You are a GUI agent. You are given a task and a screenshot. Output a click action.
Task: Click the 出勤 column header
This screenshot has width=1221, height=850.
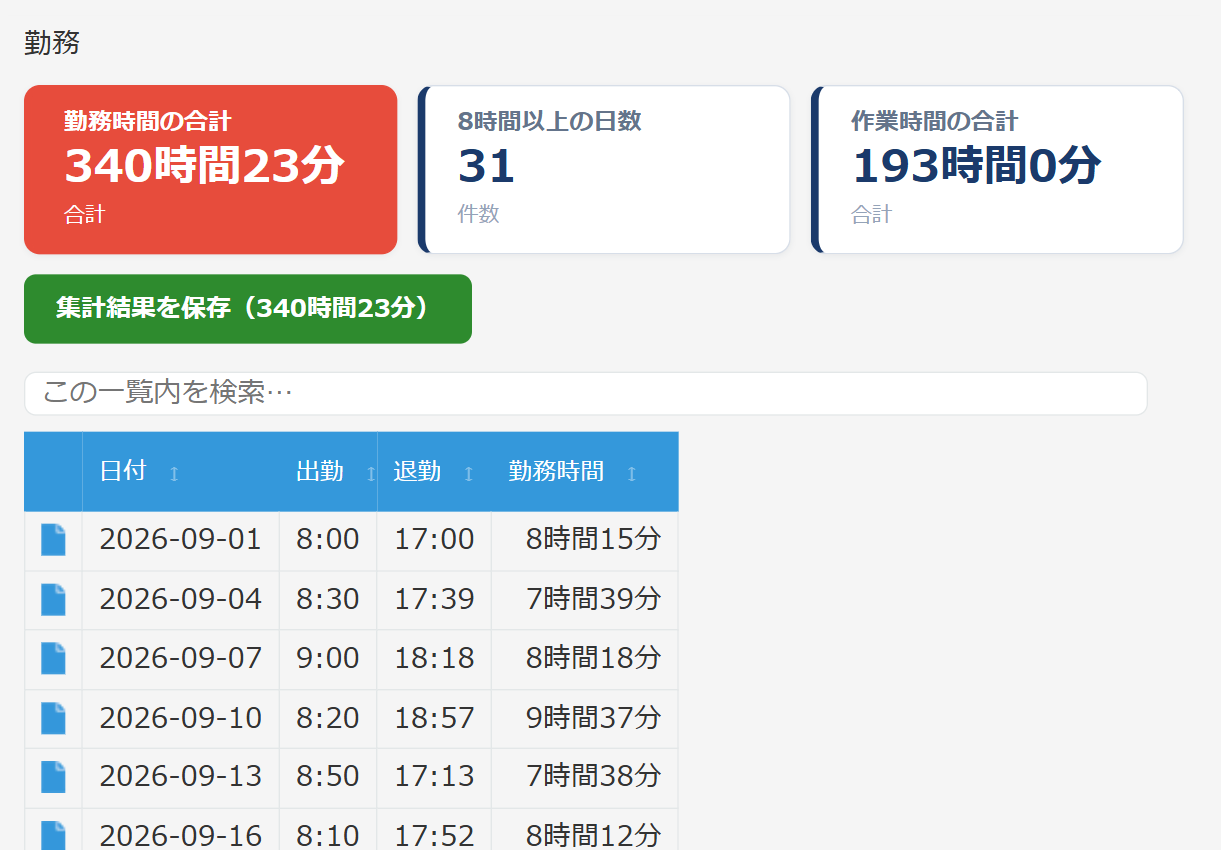[328, 472]
